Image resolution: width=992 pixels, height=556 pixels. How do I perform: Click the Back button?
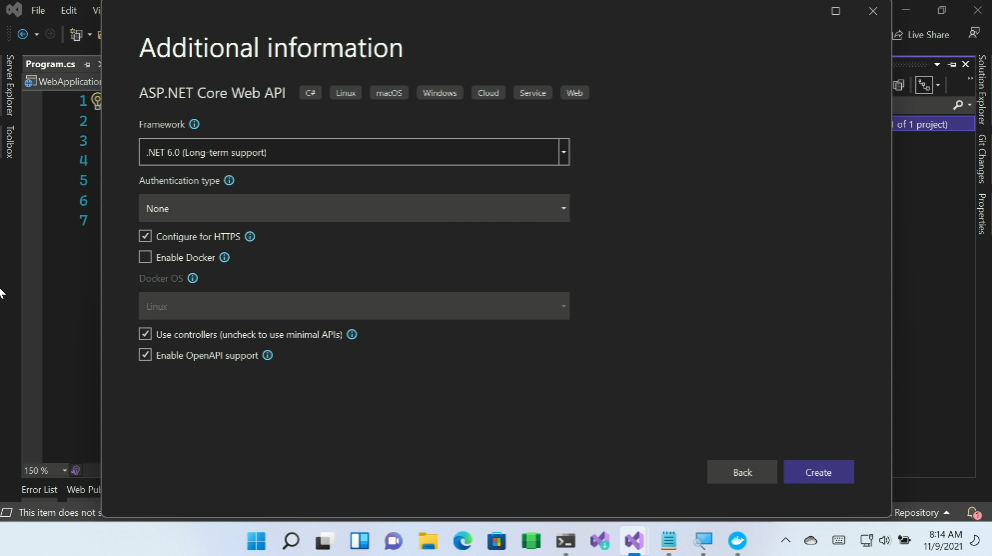tap(742, 472)
